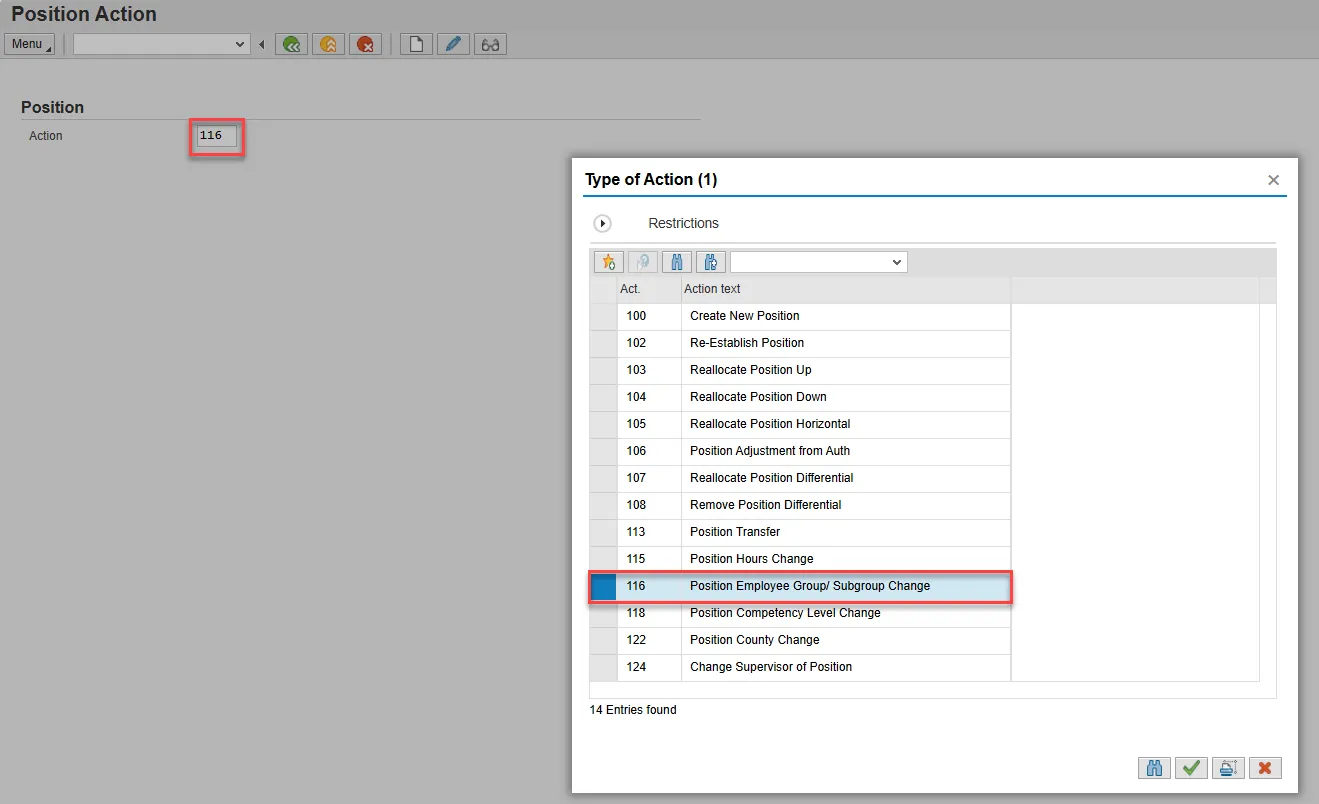Open the Menu button
This screenshot has height=804, width=1319.
tap(29, 44)
